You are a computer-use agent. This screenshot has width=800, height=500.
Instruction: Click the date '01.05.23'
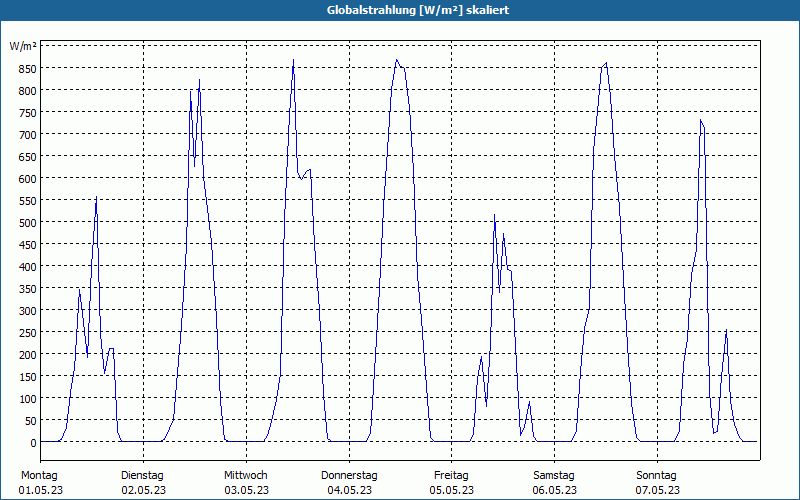tap(41, 490)
